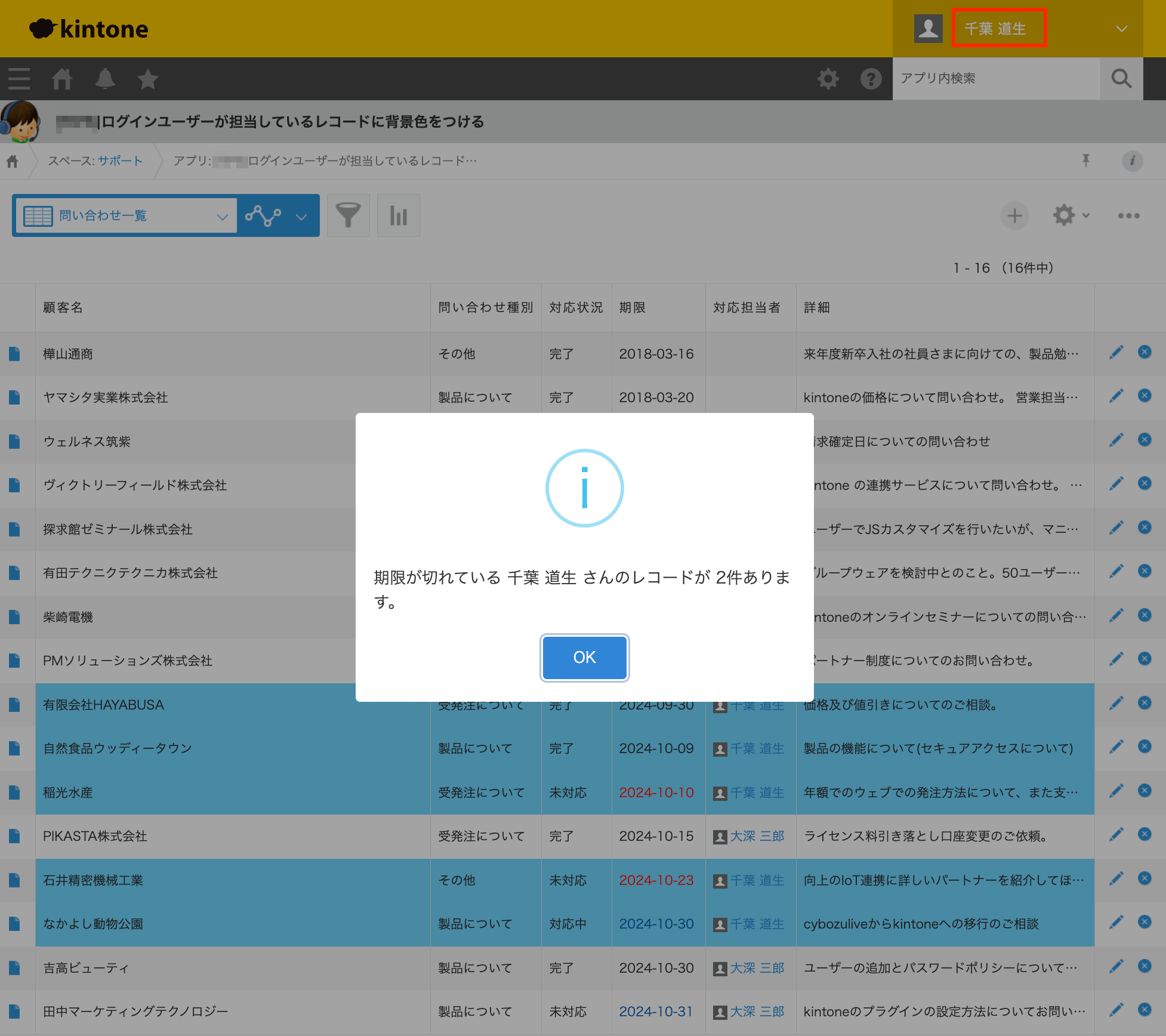
Task: Expand the 千葉 道生 user menu
Action: tap(1122, 29)
